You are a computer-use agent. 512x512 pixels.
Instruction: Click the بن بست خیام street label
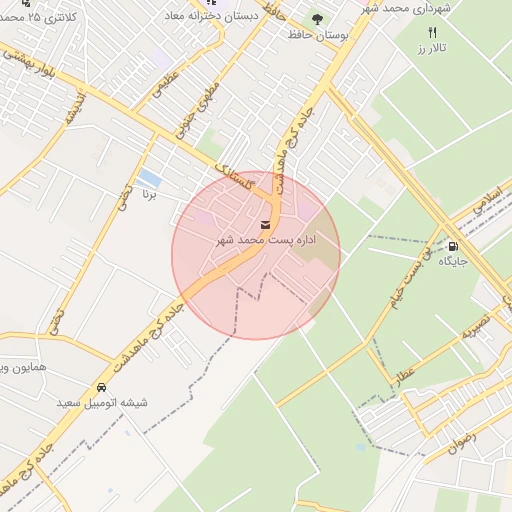tap(412, 278)
